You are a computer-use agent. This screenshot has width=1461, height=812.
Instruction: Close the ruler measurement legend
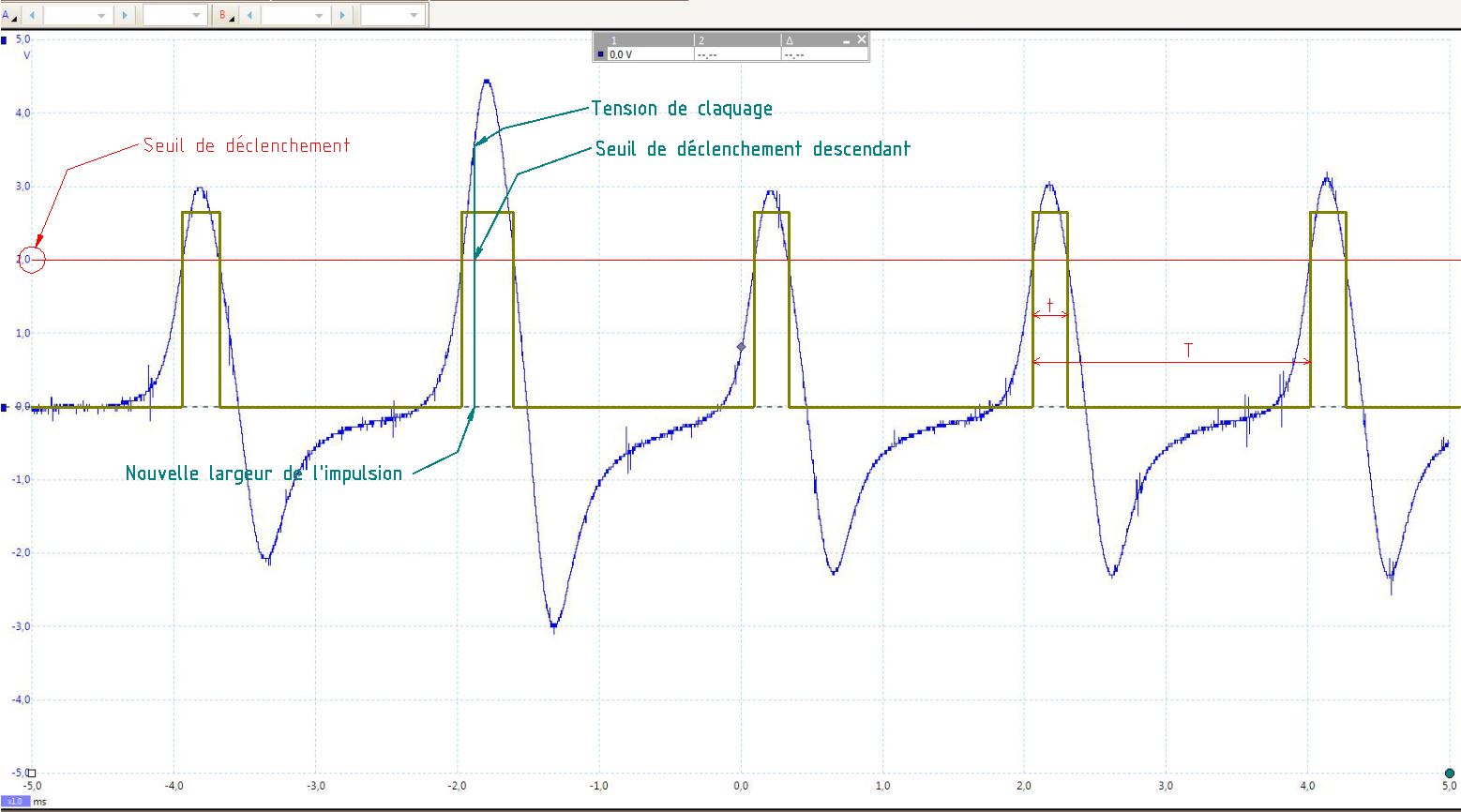coord(861,39)
